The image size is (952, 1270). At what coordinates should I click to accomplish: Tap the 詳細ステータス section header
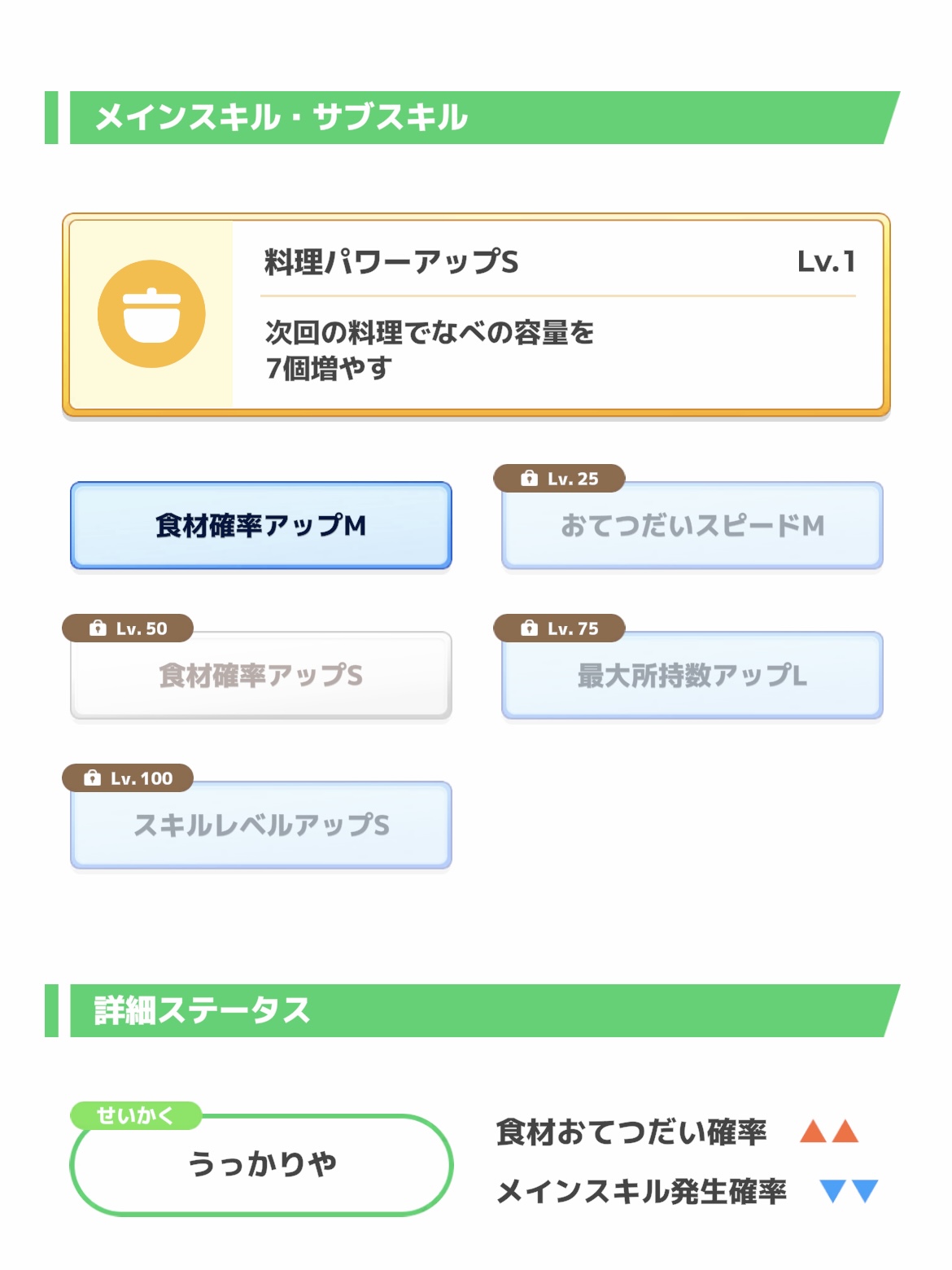coord(203,1010)
